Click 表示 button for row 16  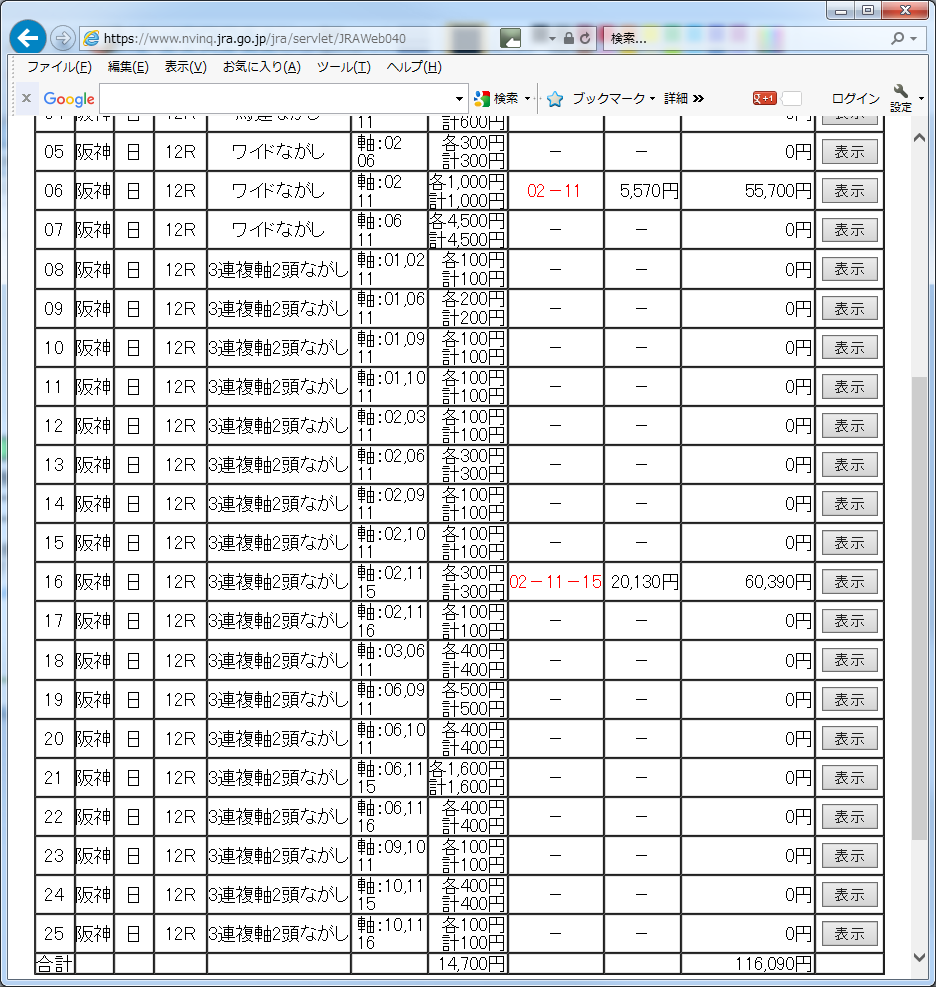849,582
